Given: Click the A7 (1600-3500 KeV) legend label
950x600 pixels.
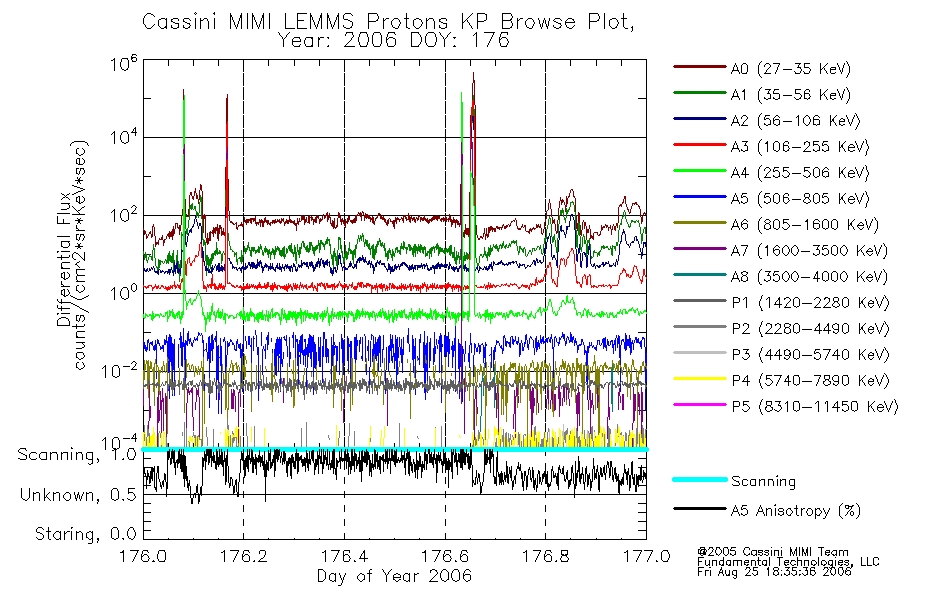Looking at the screenshot, I should [809, 250].
